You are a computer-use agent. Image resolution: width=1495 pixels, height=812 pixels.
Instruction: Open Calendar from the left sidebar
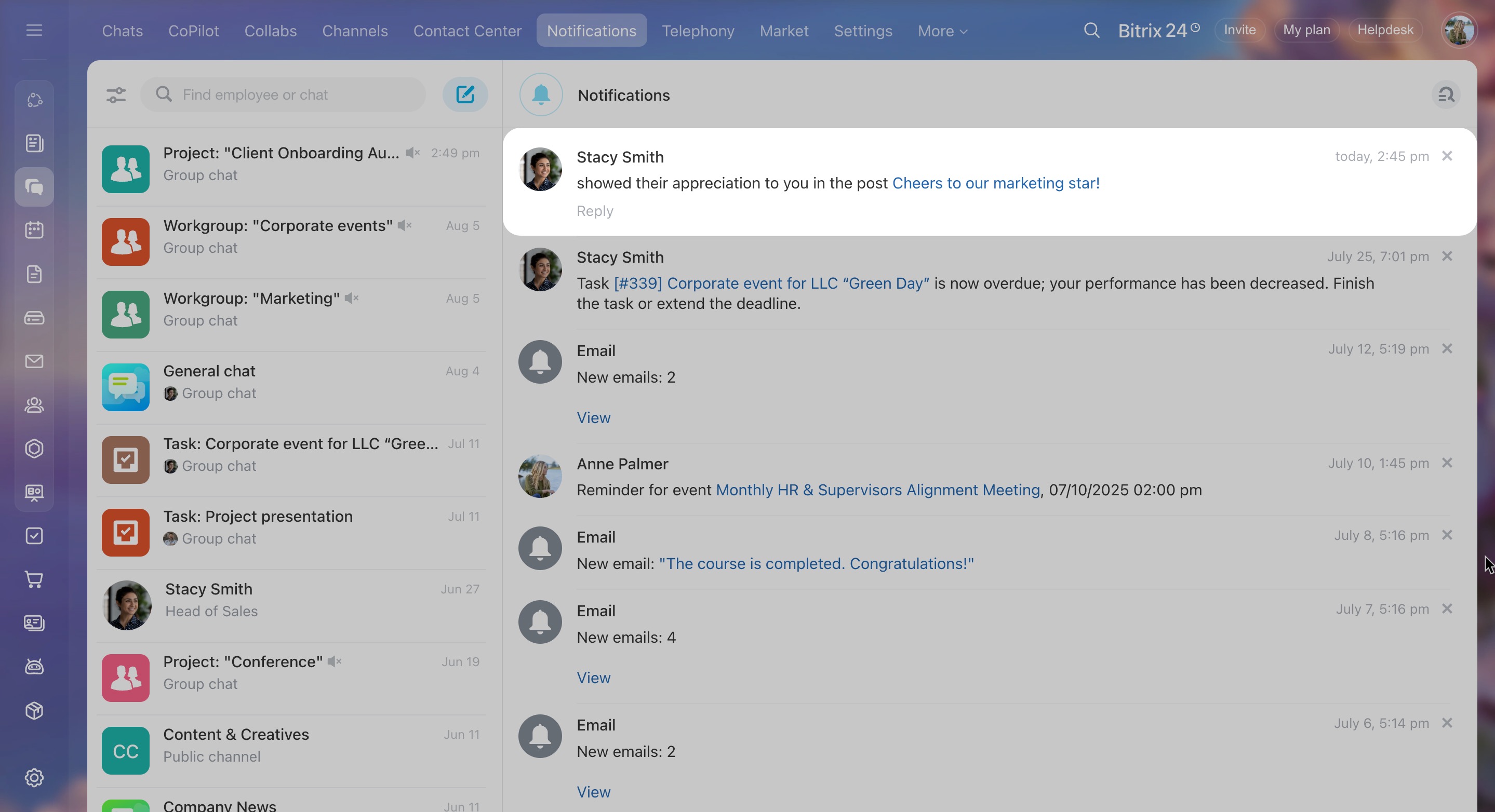tap(34, 231)
